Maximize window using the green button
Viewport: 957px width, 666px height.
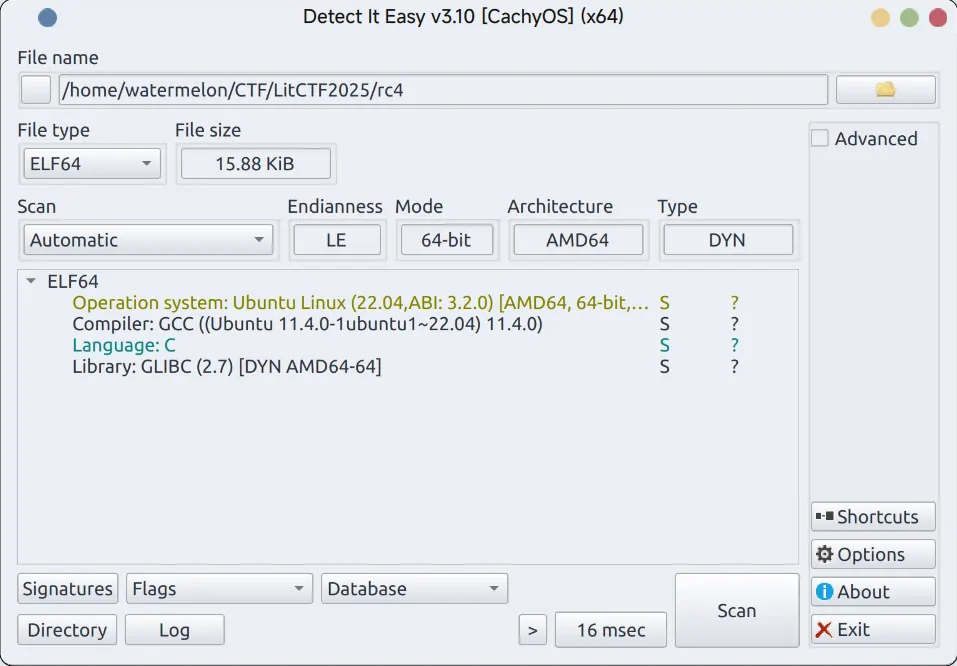pos(909,18)
